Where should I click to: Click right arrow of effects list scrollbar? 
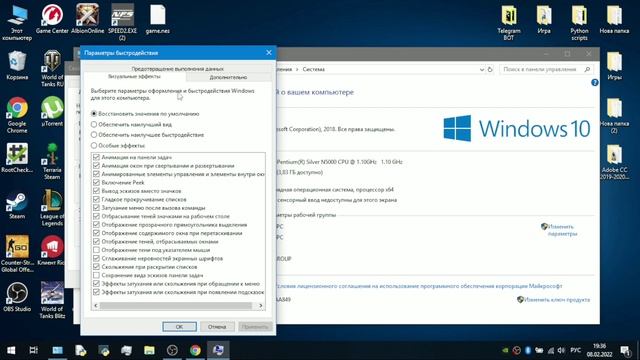coord(261,305)
